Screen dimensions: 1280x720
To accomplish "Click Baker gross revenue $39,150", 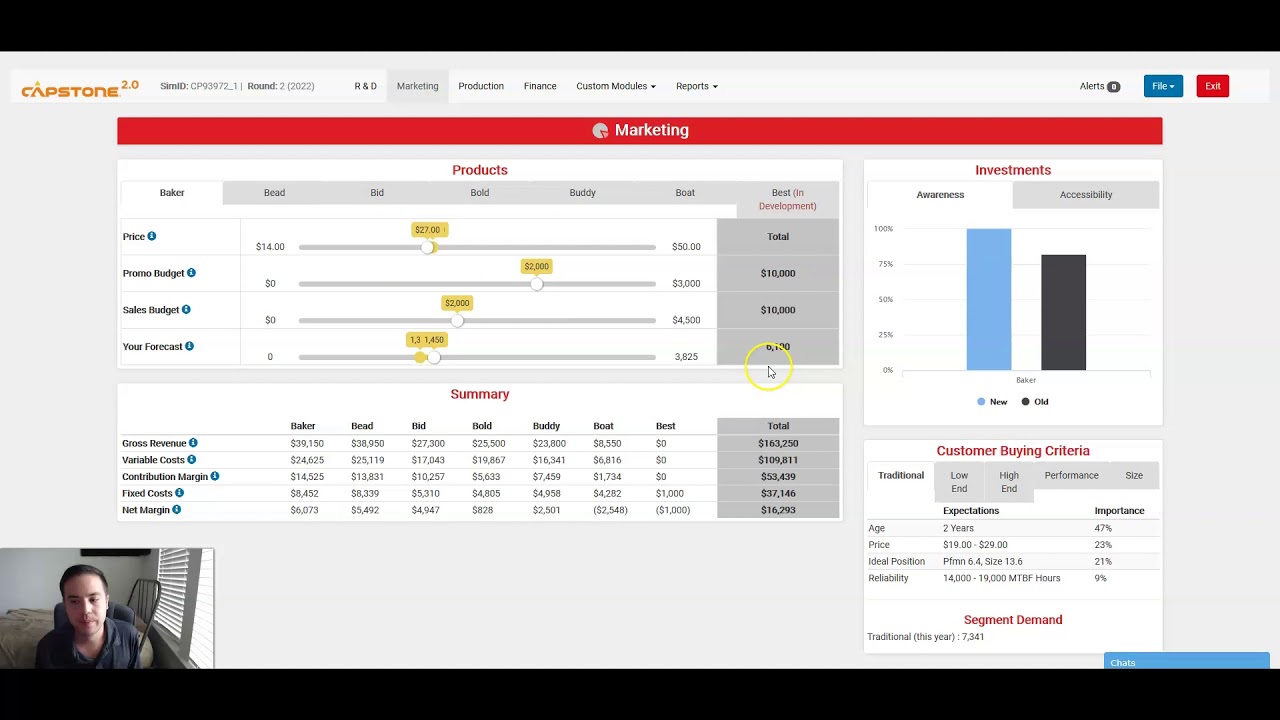I will 307,443.
